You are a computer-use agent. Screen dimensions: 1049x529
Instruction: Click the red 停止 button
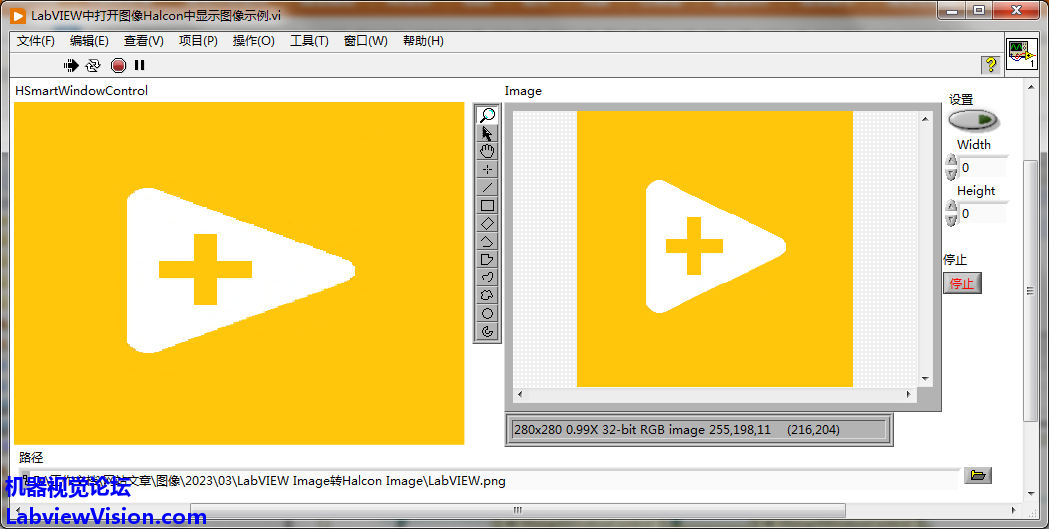[962, 283]
